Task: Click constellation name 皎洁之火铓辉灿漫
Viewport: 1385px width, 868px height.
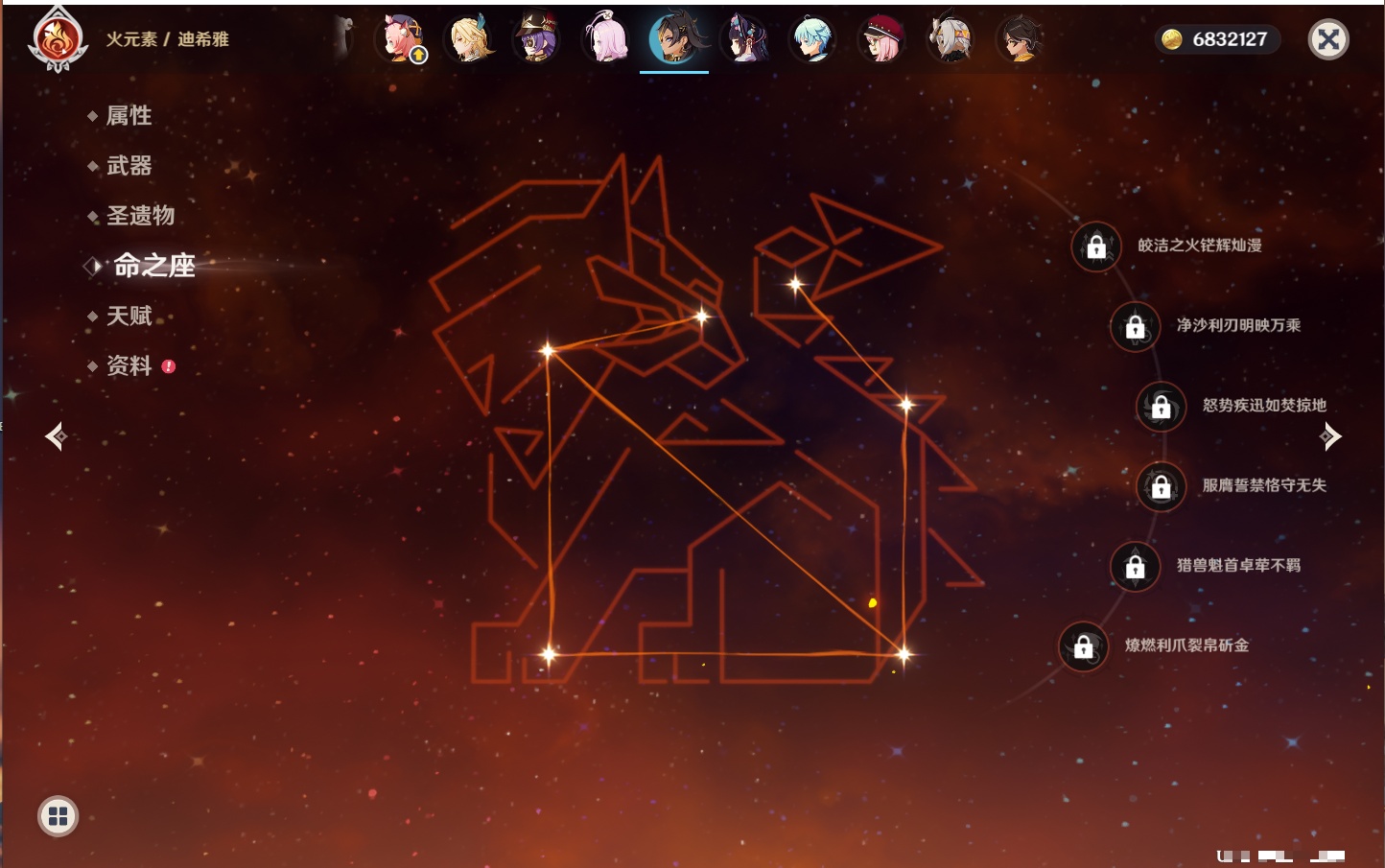Action: [1200, 246]
